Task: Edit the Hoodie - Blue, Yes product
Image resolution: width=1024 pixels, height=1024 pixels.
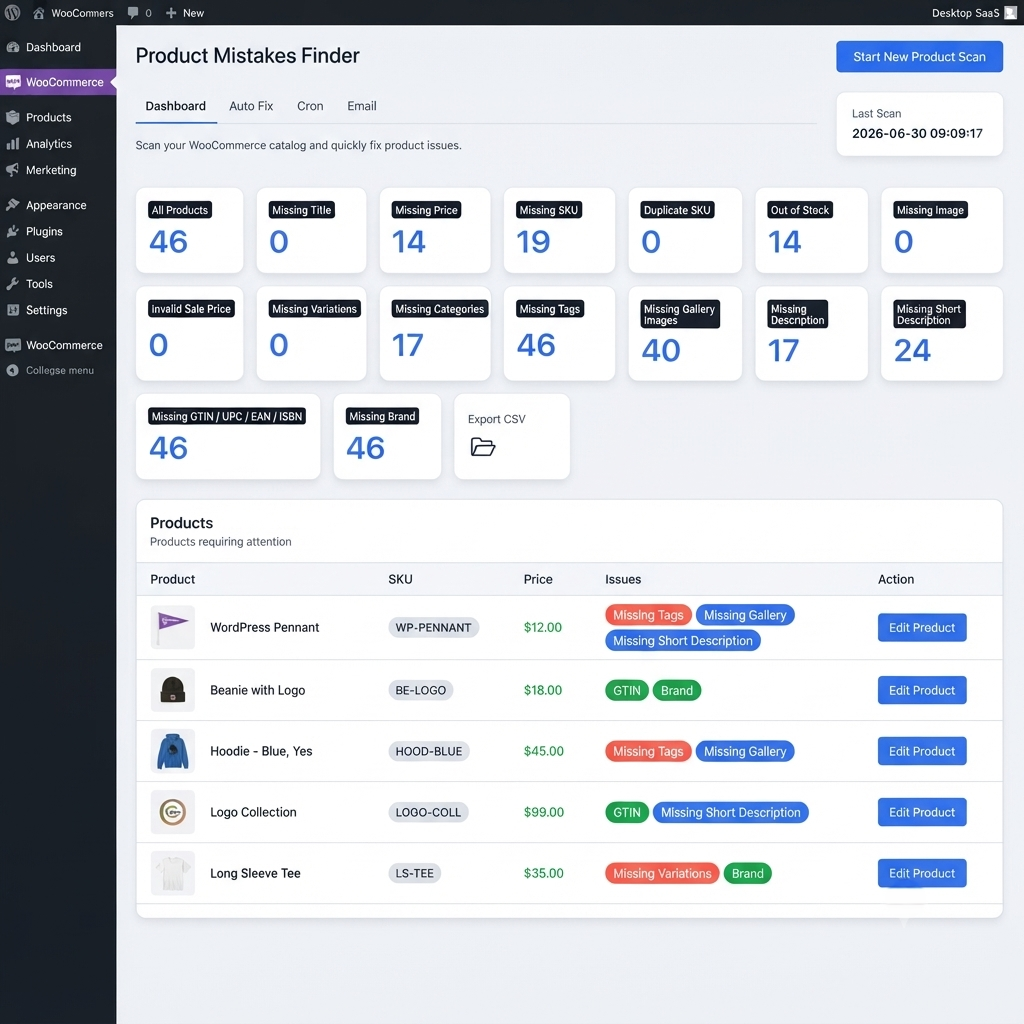Action: click(921, 751)
